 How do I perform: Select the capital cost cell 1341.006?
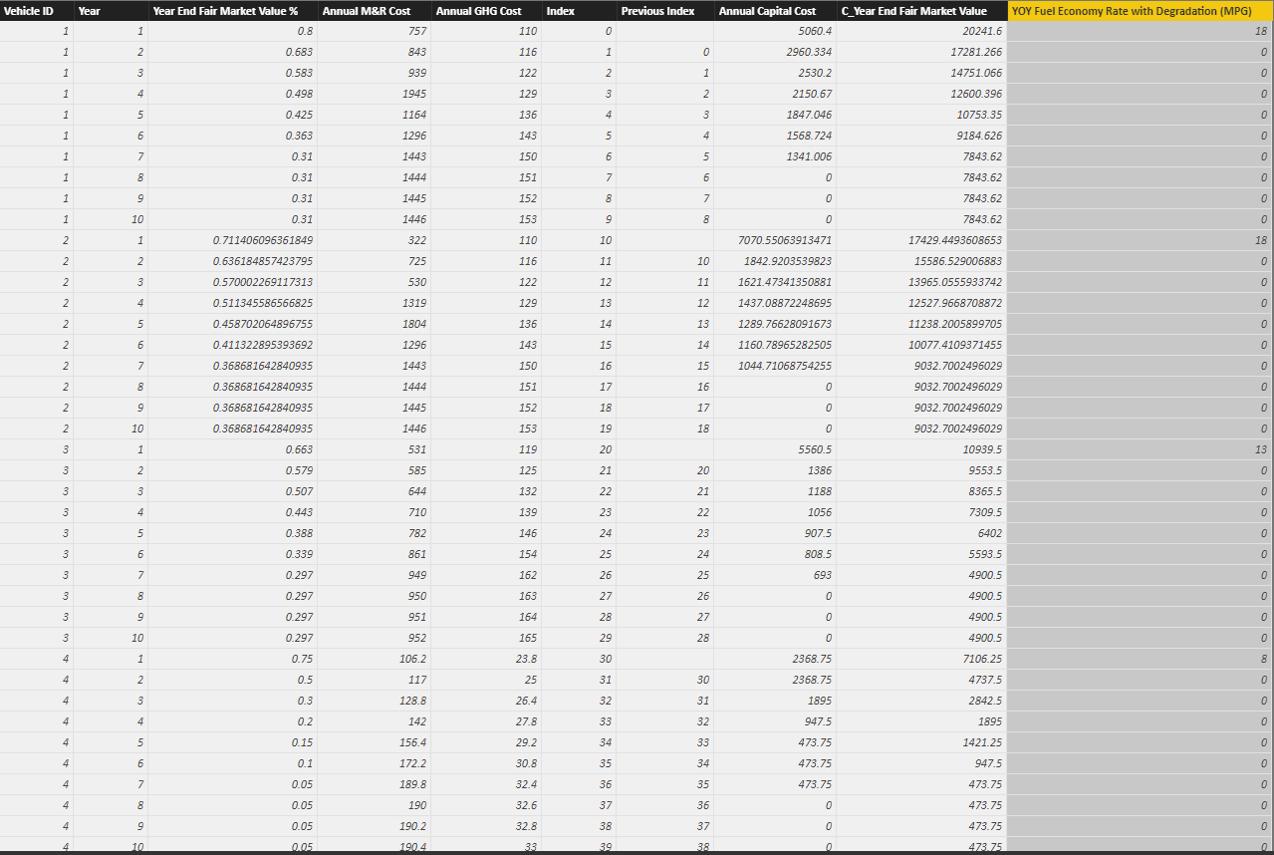tap(775, 157)
